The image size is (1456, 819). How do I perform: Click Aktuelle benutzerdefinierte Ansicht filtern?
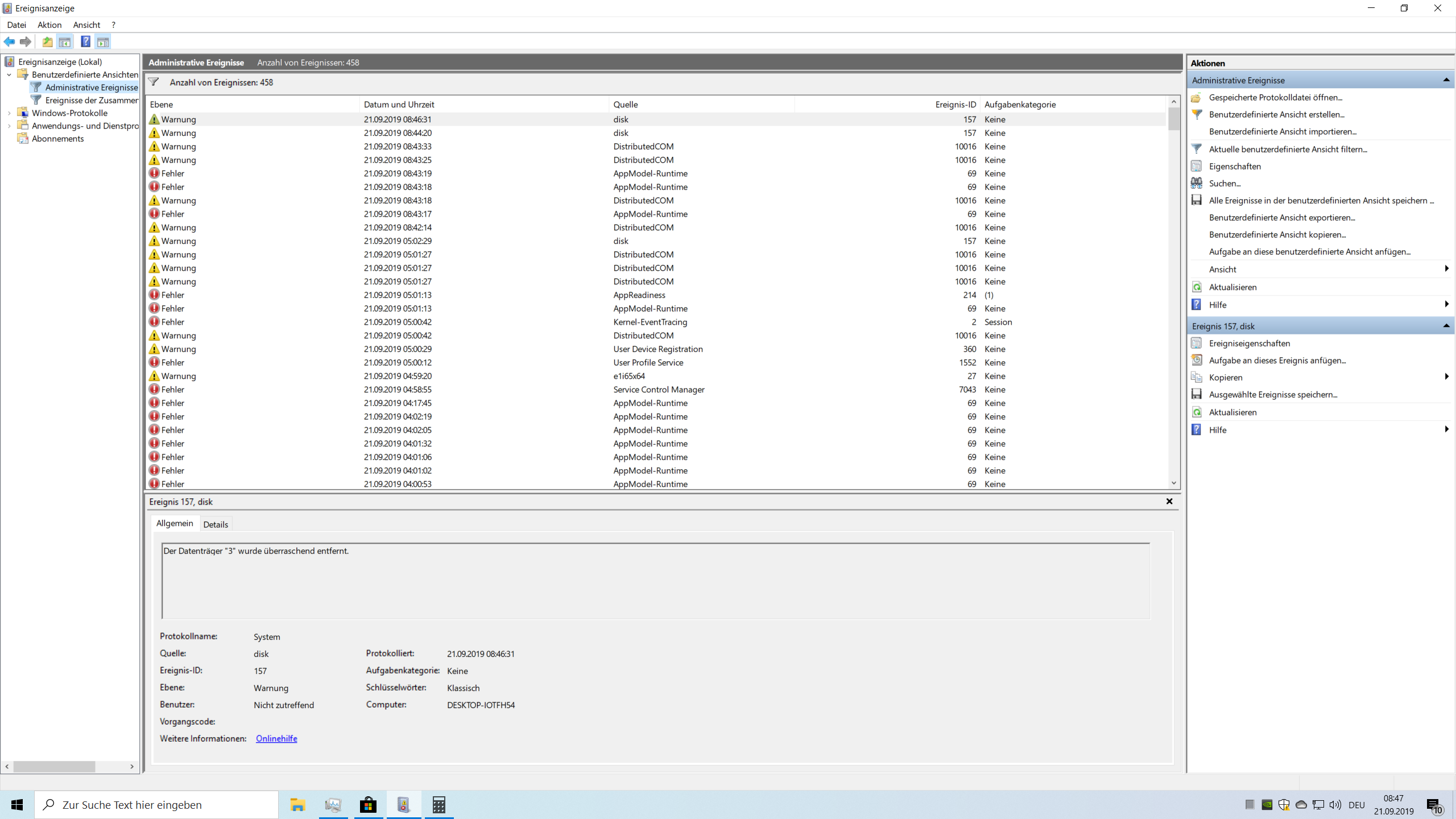click(1288, 149)
